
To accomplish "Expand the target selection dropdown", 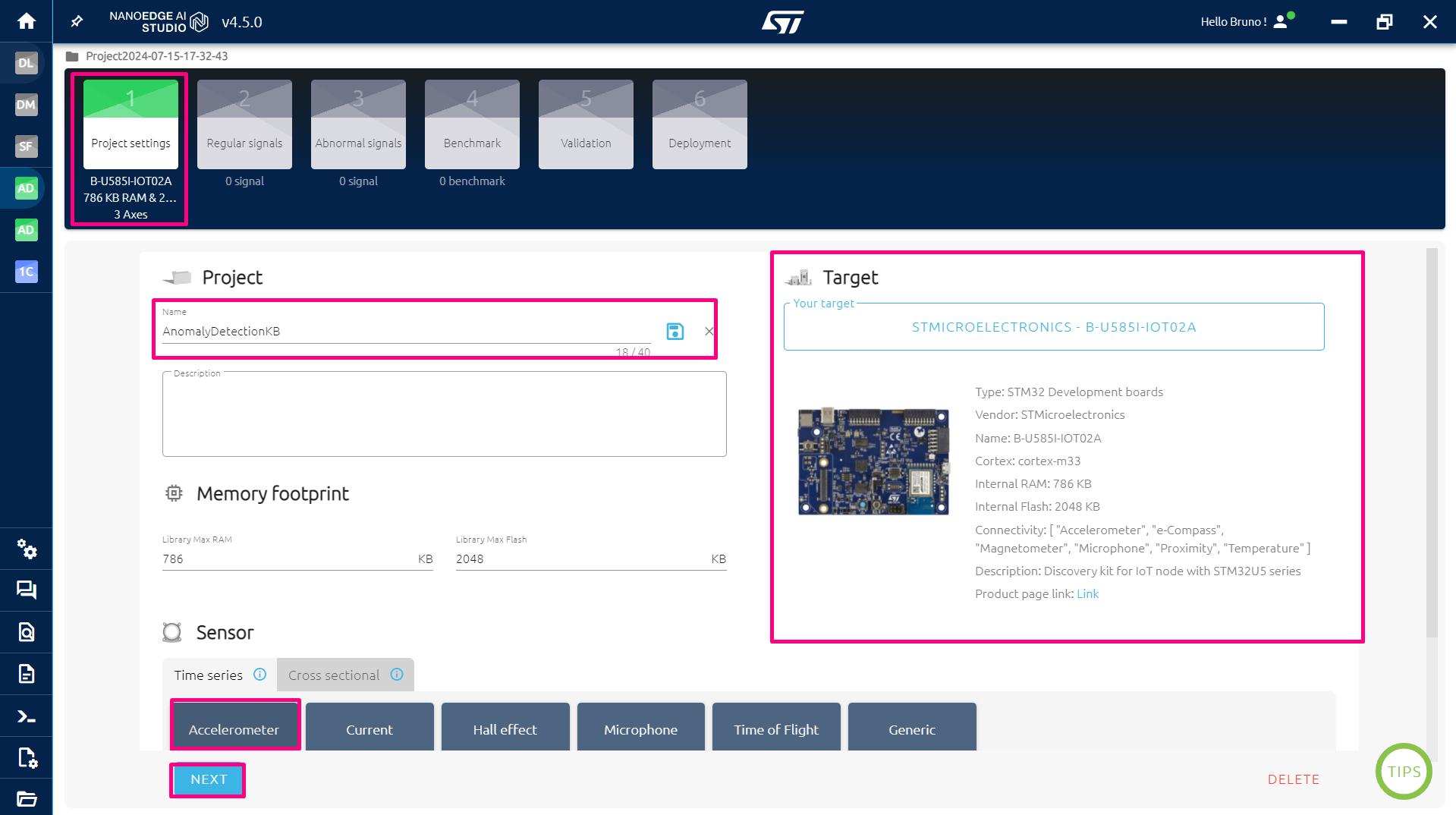I will coord(1053,327).
